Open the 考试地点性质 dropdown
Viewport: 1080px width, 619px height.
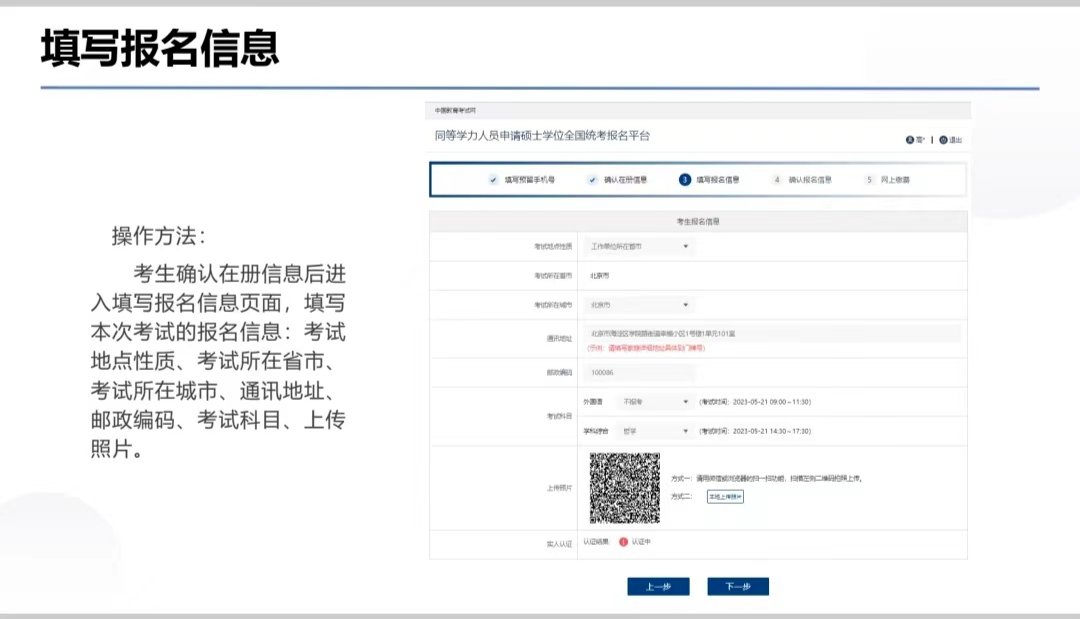[639, 246]
